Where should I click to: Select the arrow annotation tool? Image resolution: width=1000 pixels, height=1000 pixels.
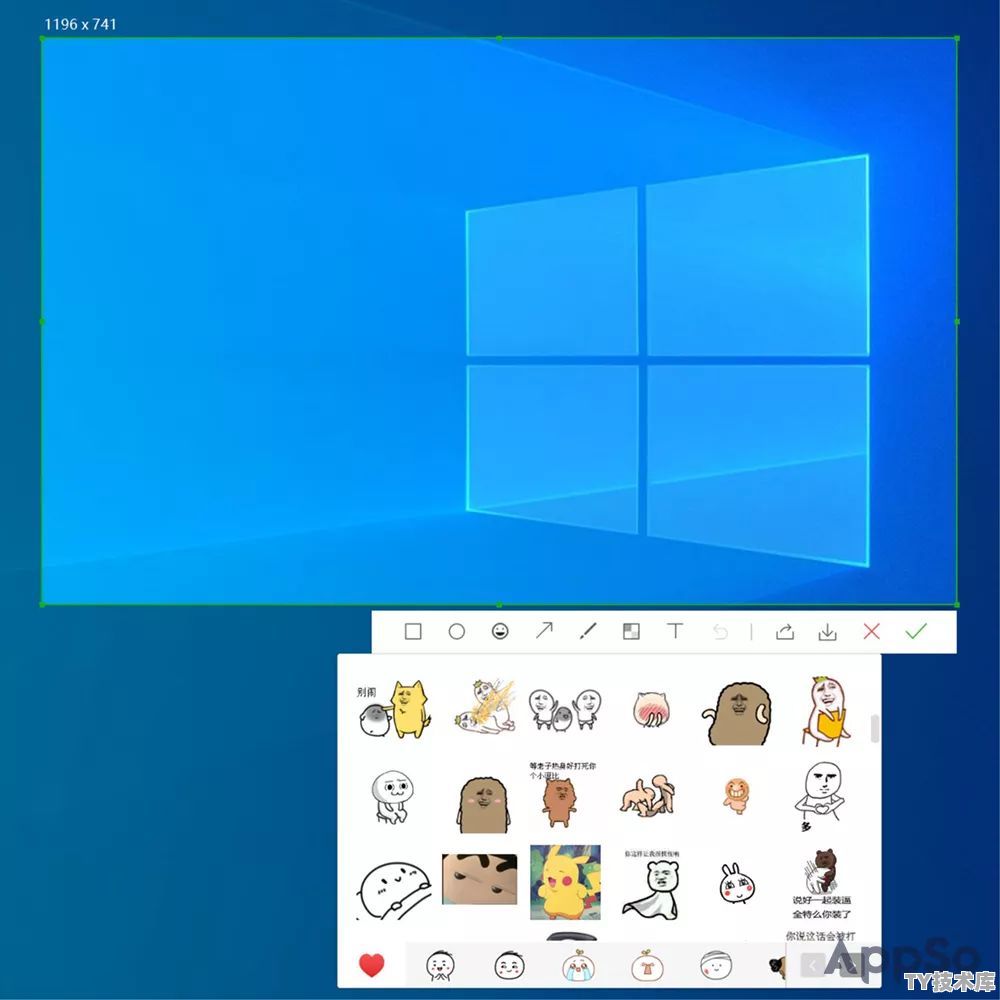tap(544, 631)
